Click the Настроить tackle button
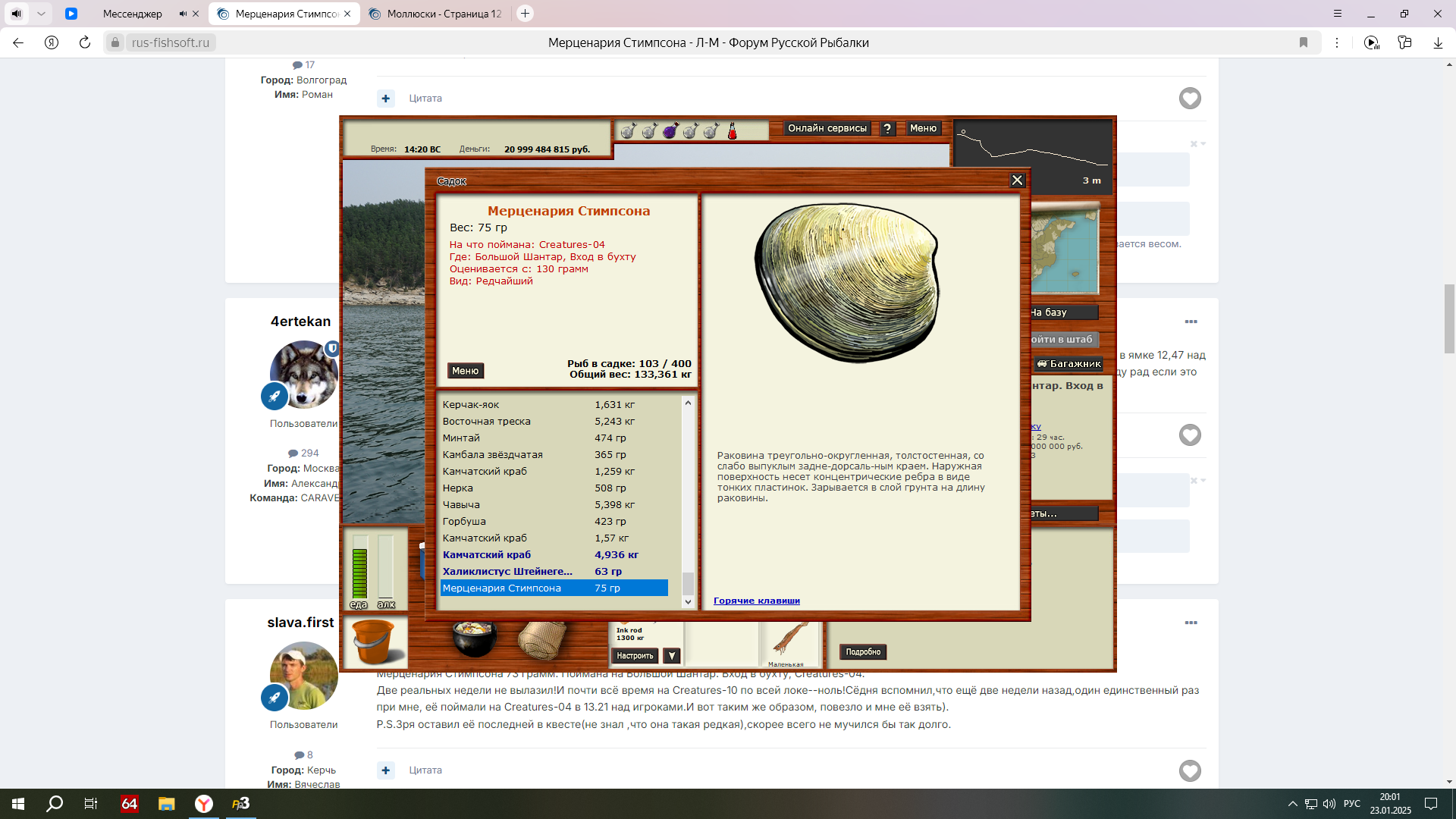 tap(634, 656)
